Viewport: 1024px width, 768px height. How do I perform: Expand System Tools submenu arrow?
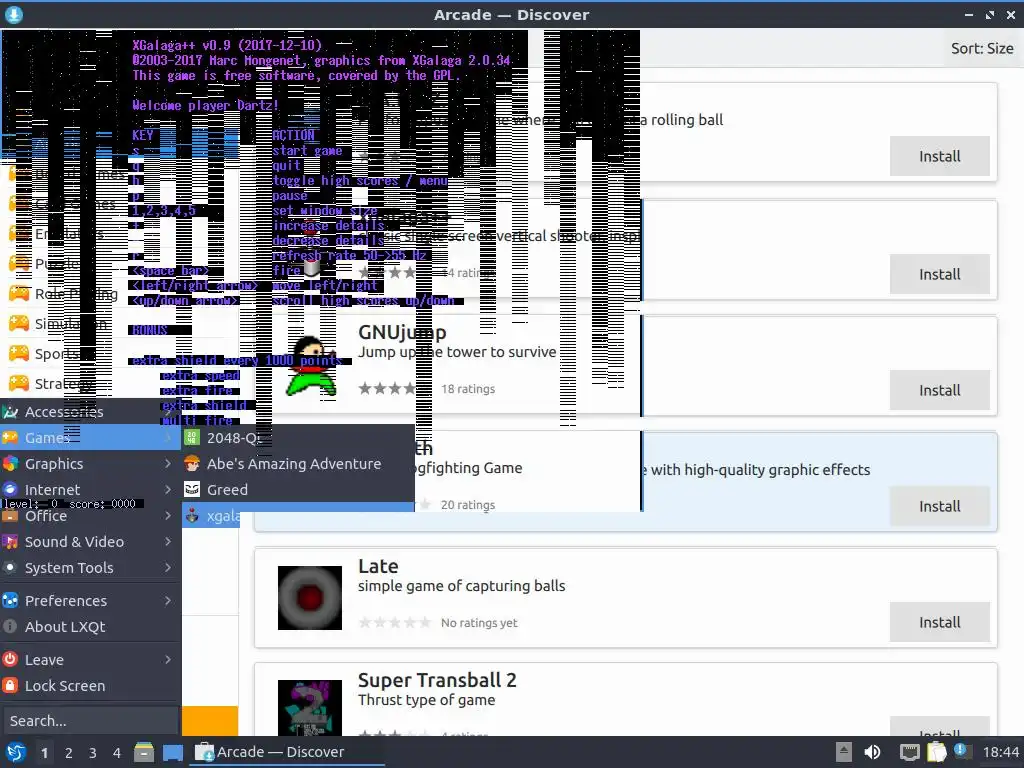click(168, 568)
